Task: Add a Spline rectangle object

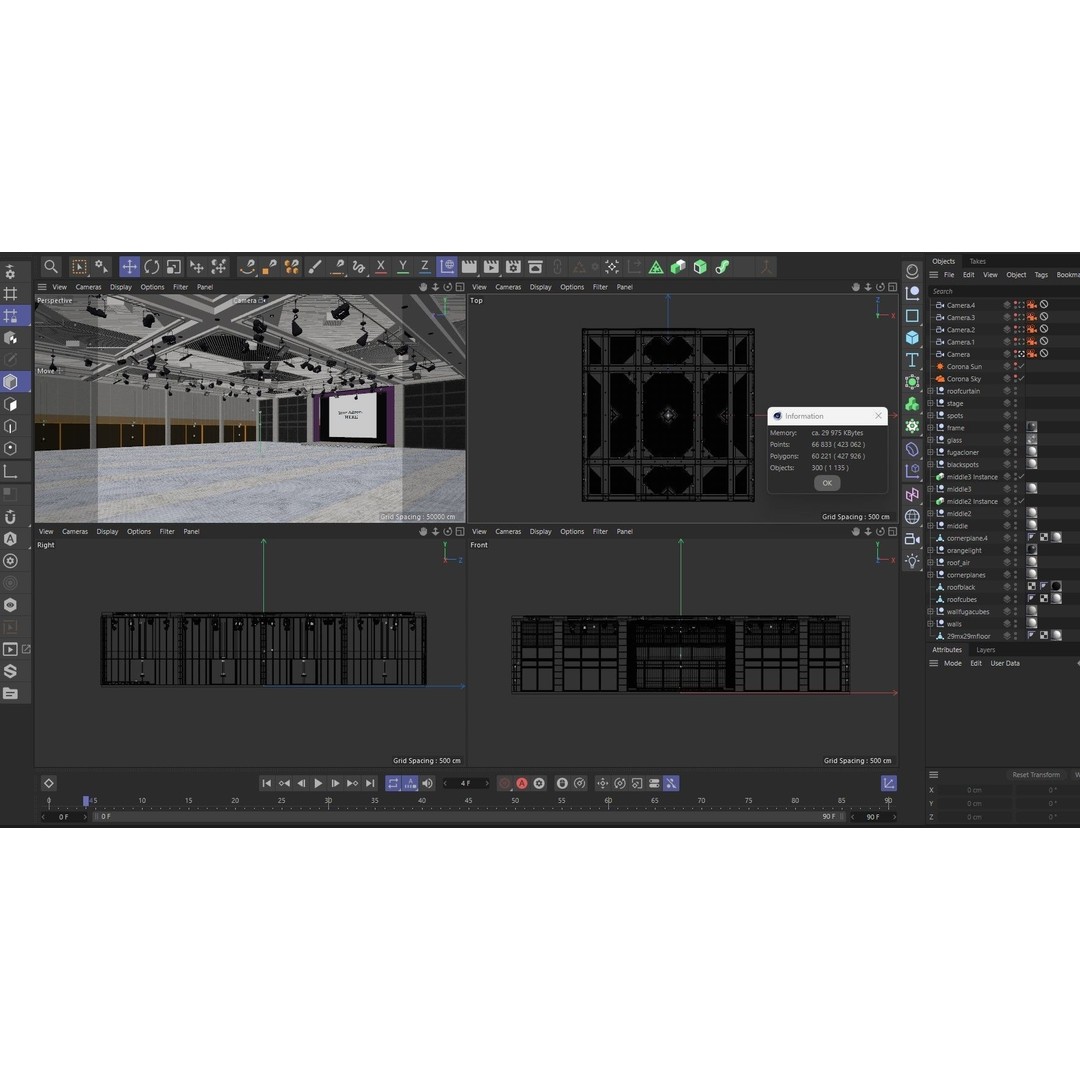Action: point(912,315)
